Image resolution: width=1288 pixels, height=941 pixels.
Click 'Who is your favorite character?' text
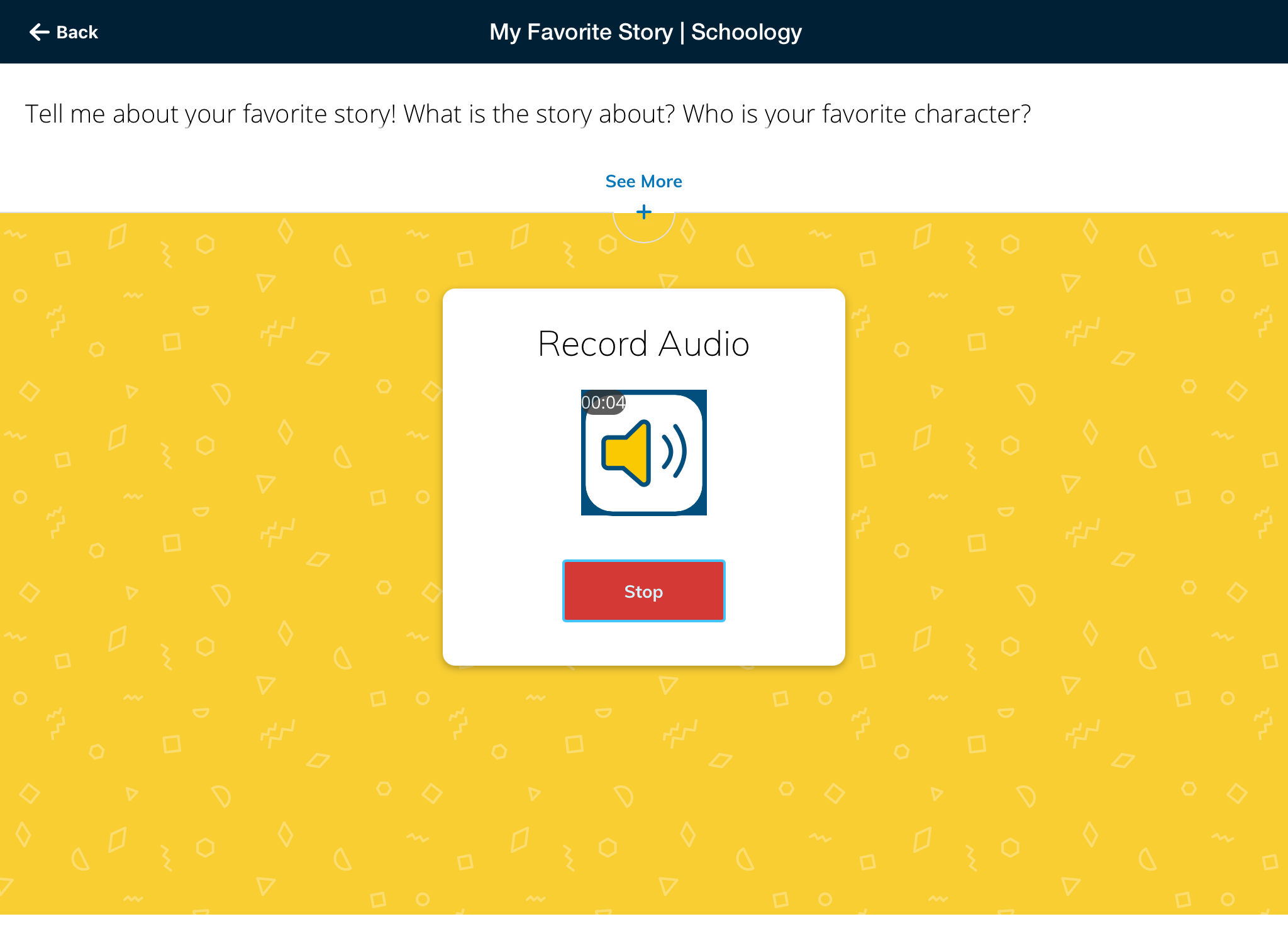click(x=857, y=114)
